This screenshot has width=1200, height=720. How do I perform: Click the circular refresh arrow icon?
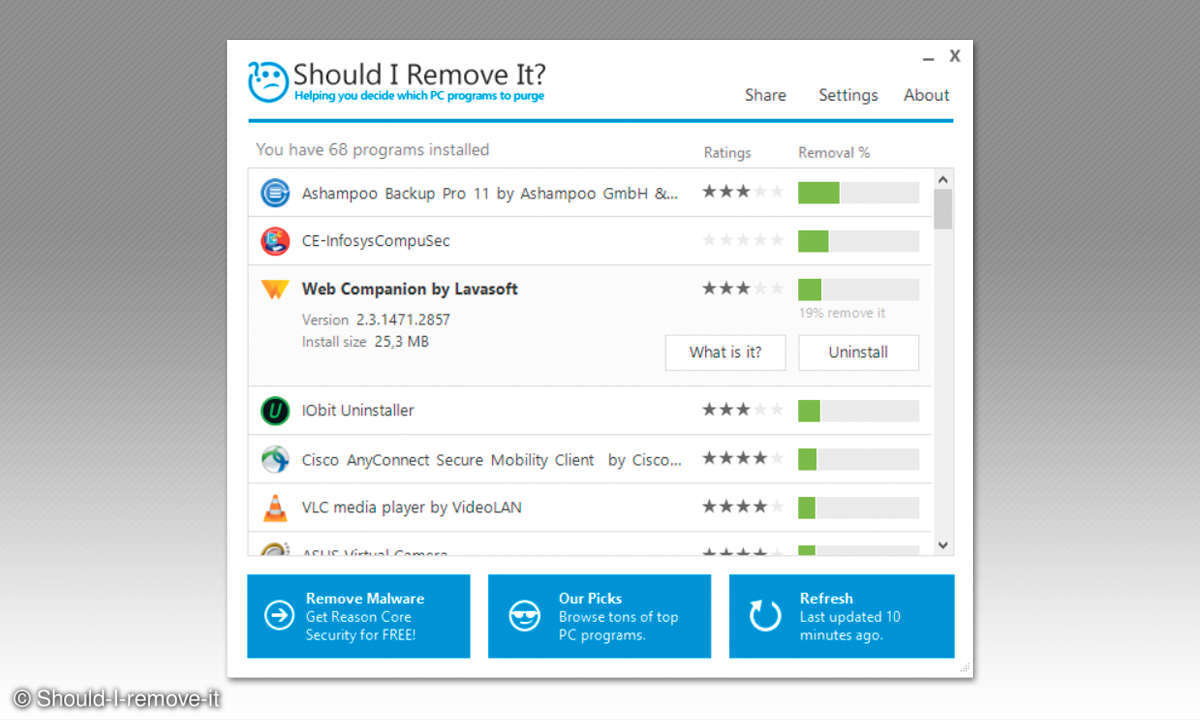tap(766, 616)
